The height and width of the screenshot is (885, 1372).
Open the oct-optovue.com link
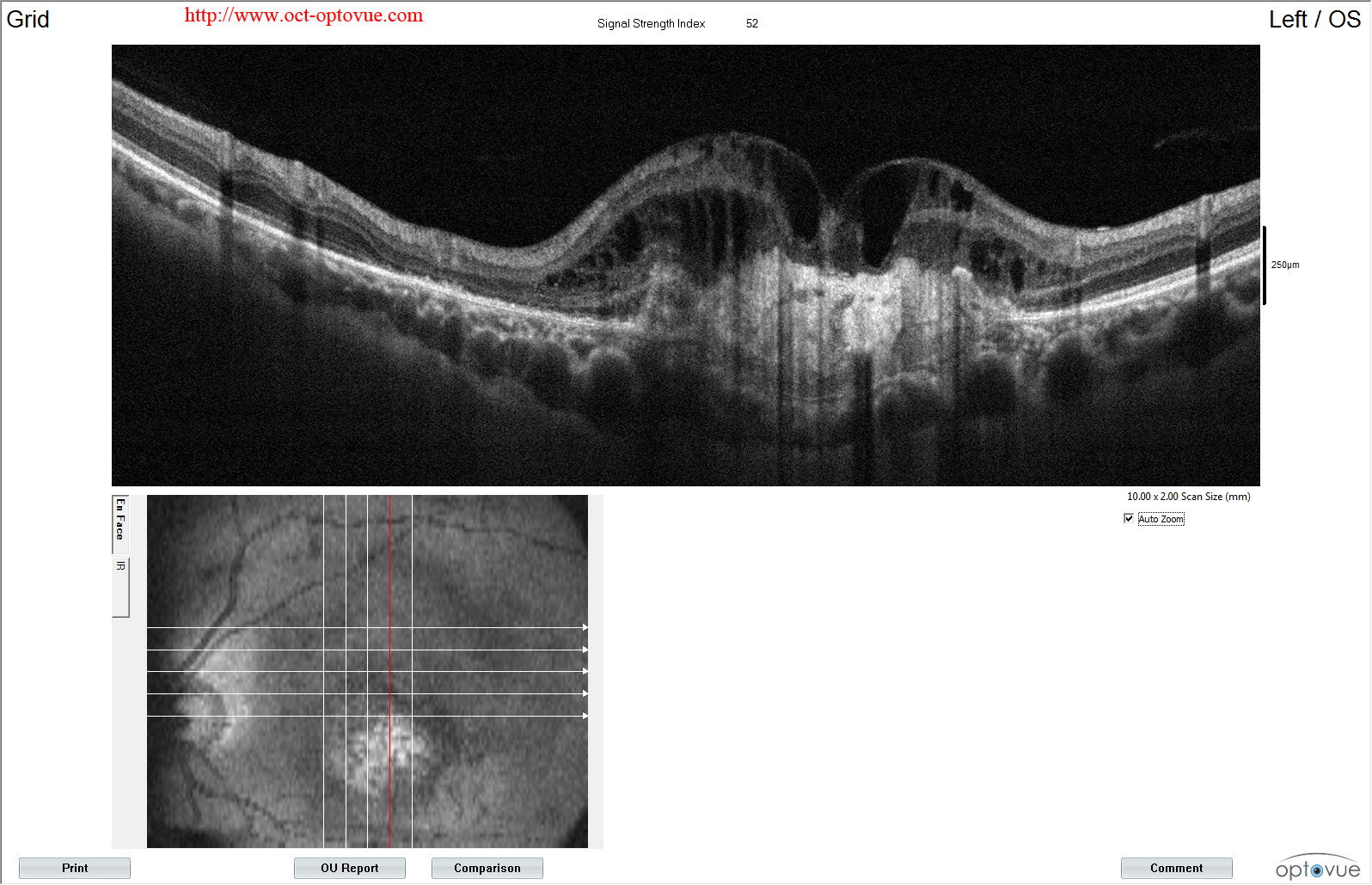(303, 15)
